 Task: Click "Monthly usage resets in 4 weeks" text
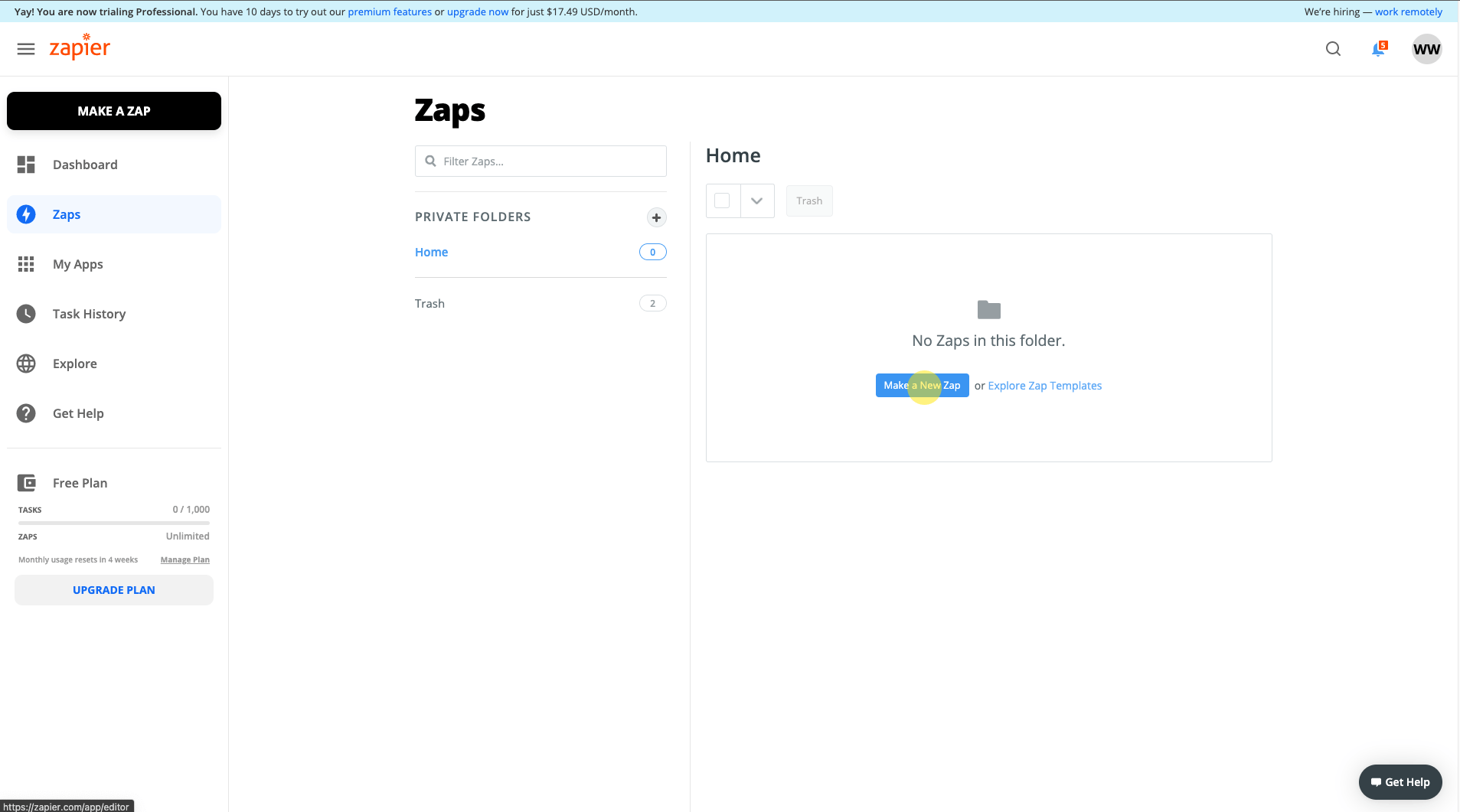78,559
